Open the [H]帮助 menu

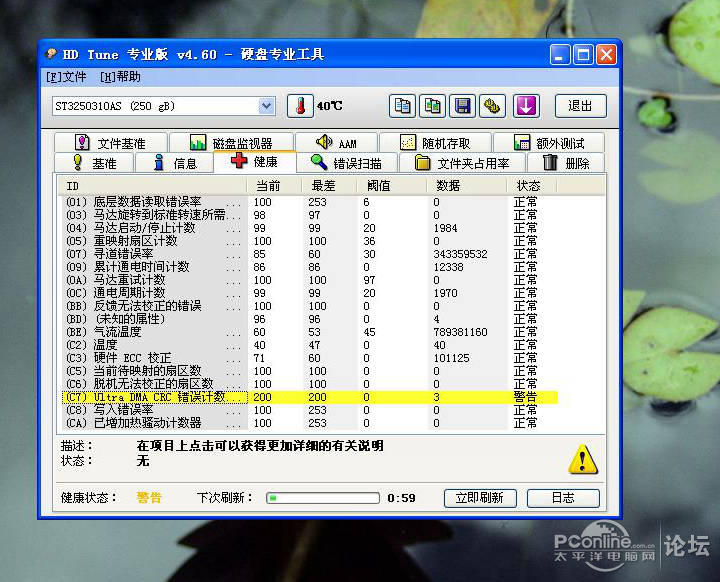click(x=120, y=77)
